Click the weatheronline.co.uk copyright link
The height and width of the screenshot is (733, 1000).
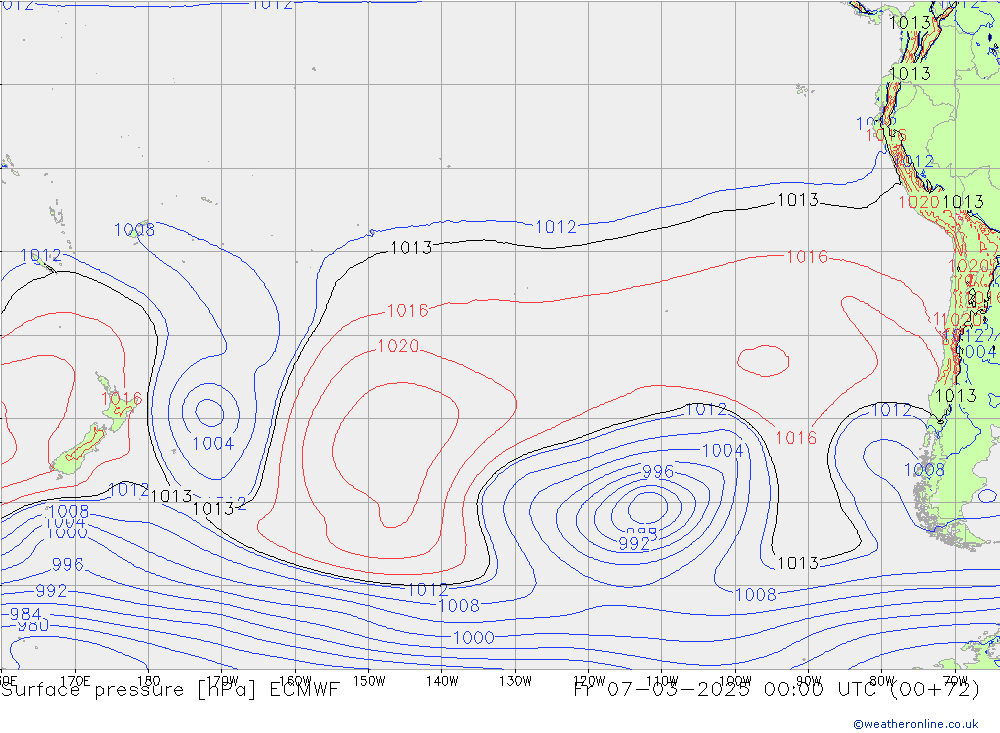point(915,724)
